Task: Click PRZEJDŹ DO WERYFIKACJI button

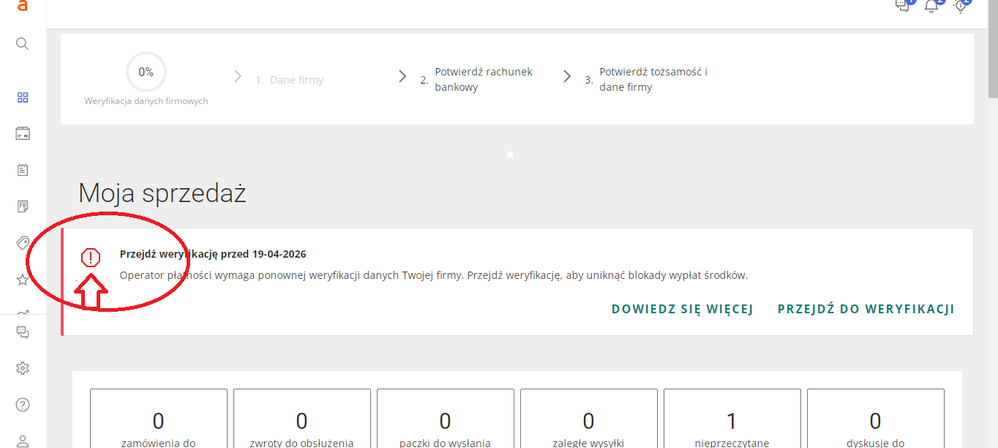Action: tap(865, 309)
